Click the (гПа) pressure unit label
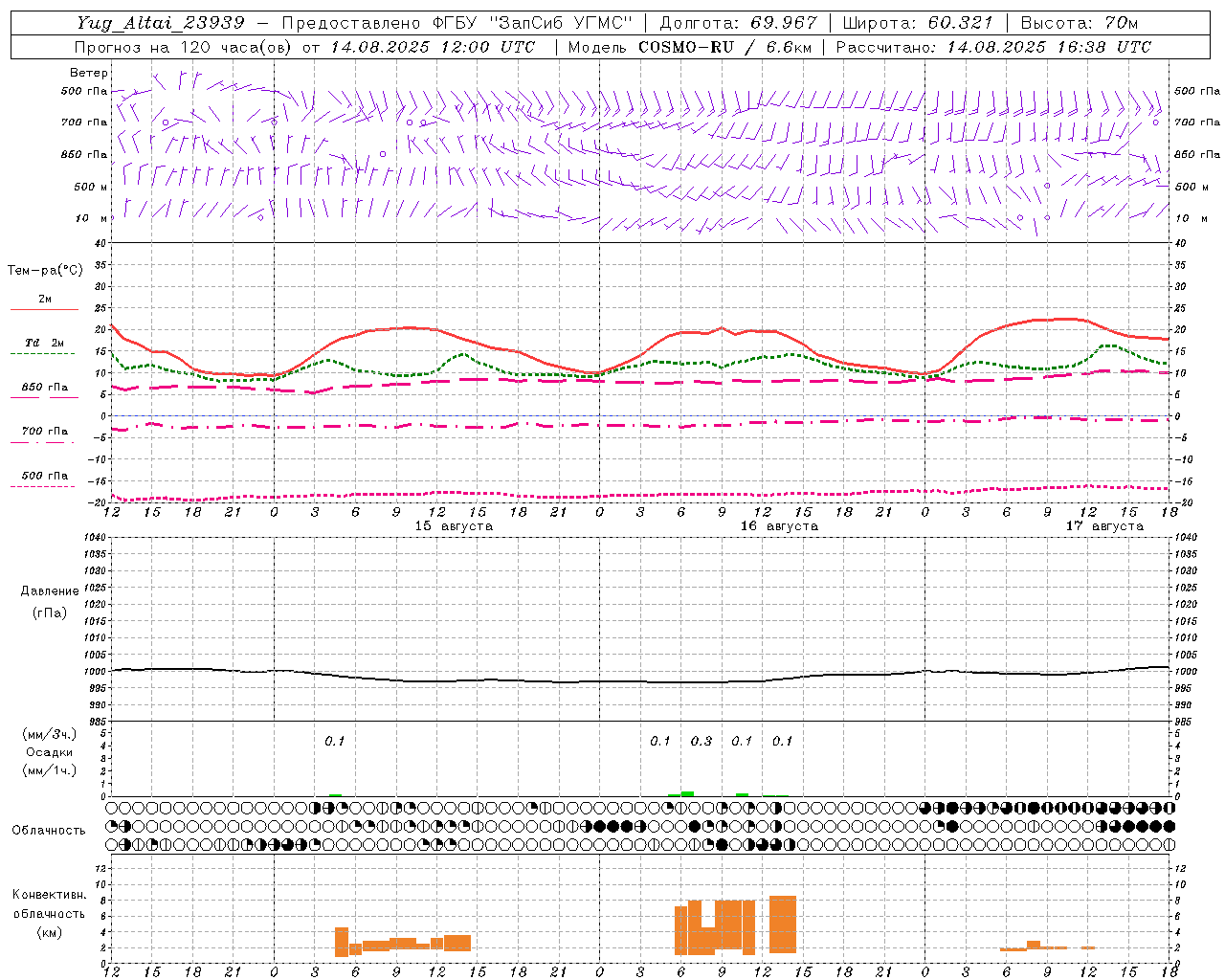1225x980 pixels. click(x=49, y=612)
